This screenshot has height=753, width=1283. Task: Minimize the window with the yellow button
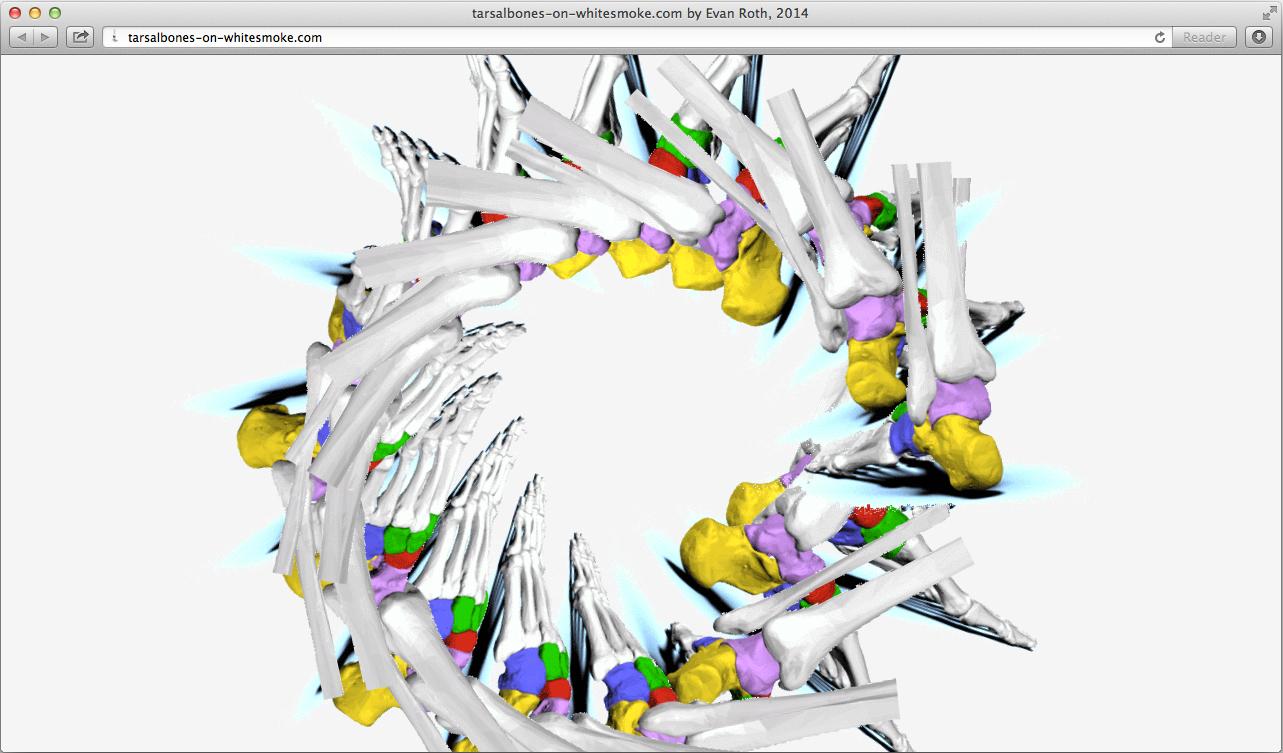click(x=35, y=13)
